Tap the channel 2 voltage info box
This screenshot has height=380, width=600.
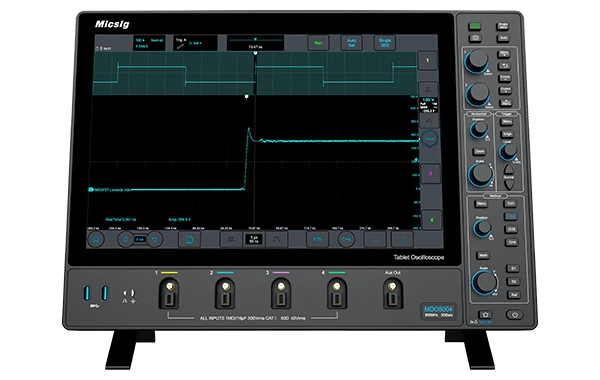(429, 105)
